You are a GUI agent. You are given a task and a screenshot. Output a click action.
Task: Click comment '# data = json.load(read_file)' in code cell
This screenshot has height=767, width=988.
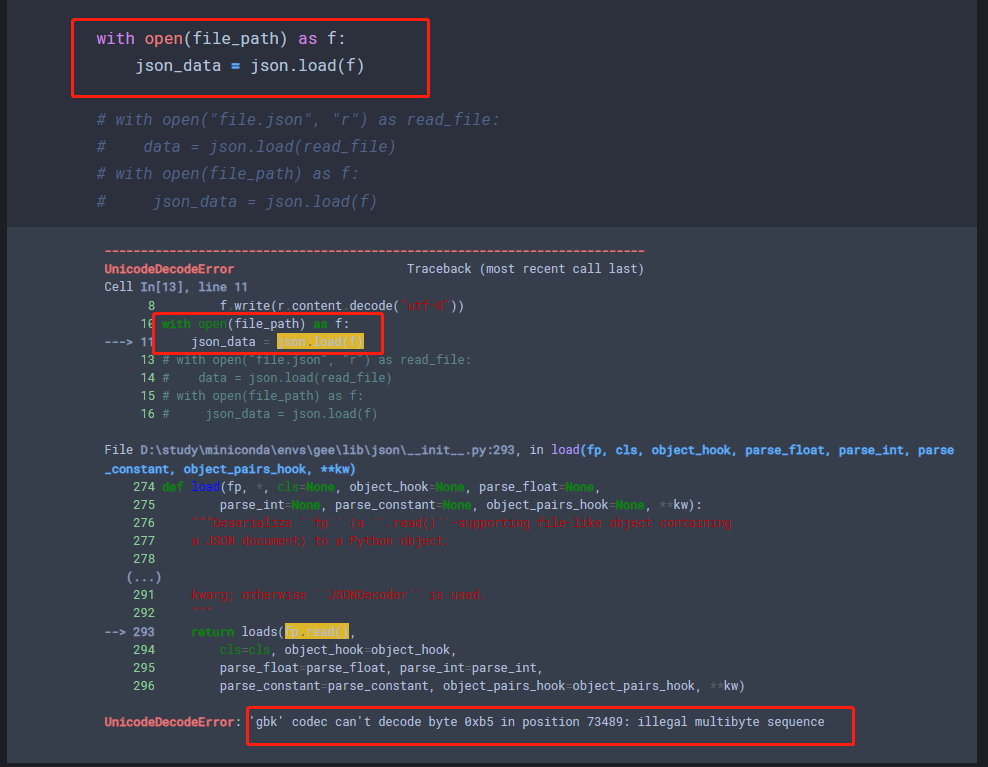coord(246,147)
